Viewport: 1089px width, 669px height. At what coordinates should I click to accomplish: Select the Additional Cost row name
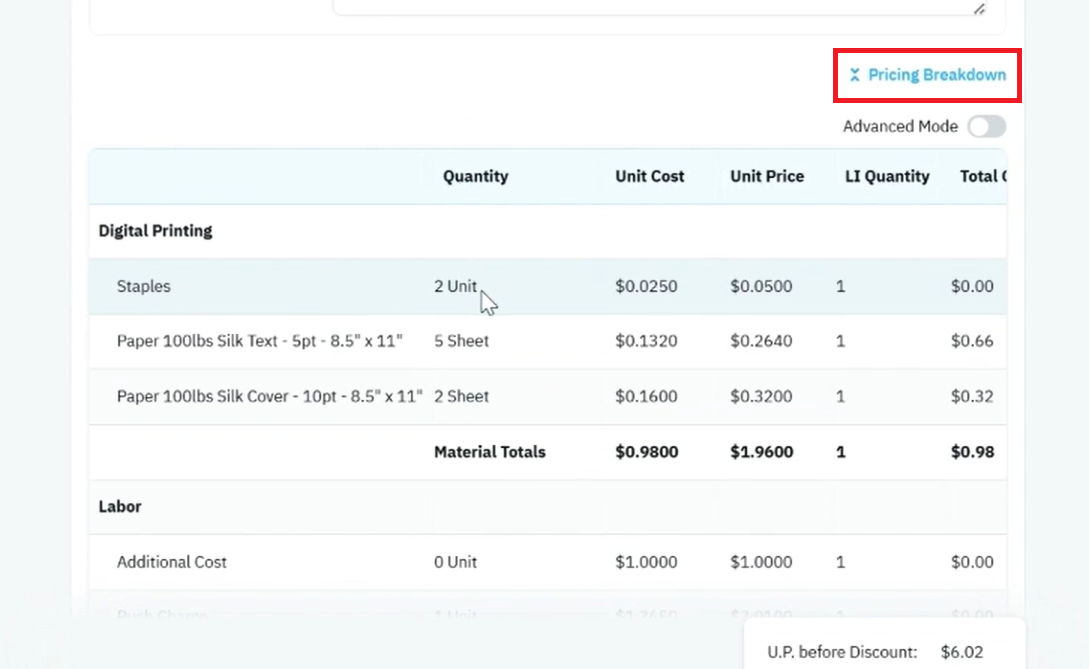tap(172, 562)
